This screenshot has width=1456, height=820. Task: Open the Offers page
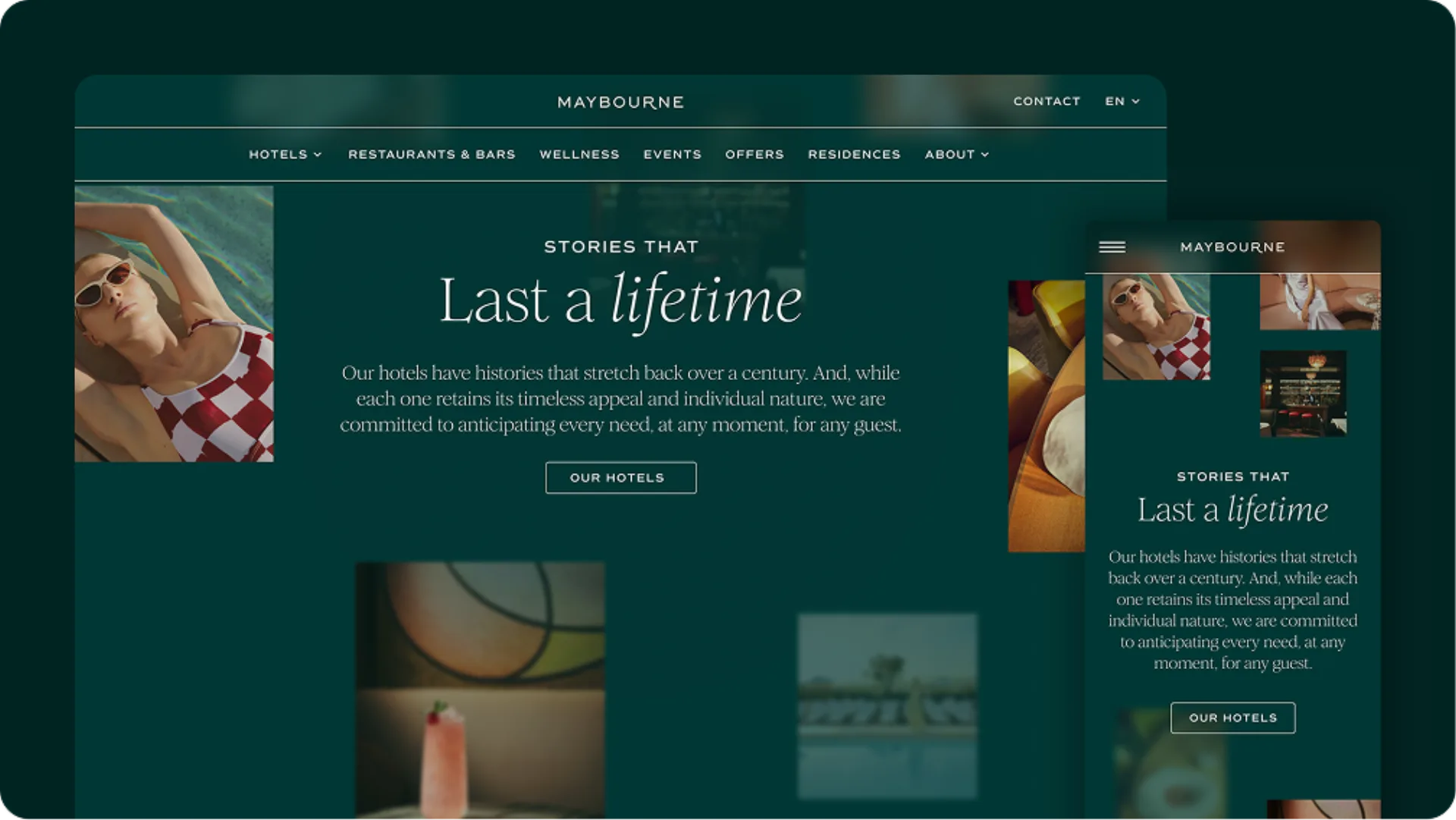point(754,155)
